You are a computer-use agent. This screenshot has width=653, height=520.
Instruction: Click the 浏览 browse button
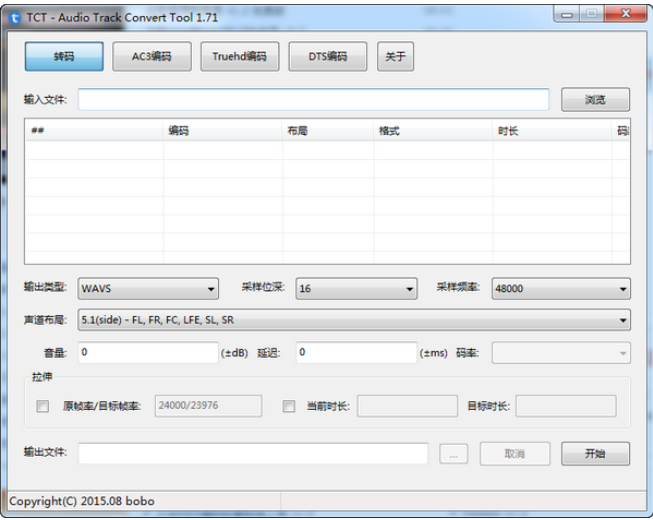click(595, 100)
